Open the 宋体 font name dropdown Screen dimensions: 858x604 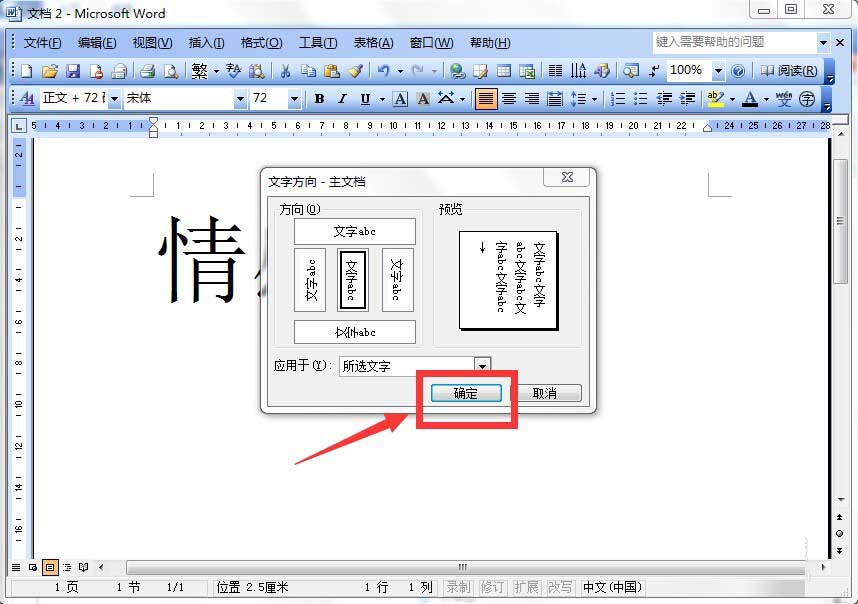pos(240,98)
